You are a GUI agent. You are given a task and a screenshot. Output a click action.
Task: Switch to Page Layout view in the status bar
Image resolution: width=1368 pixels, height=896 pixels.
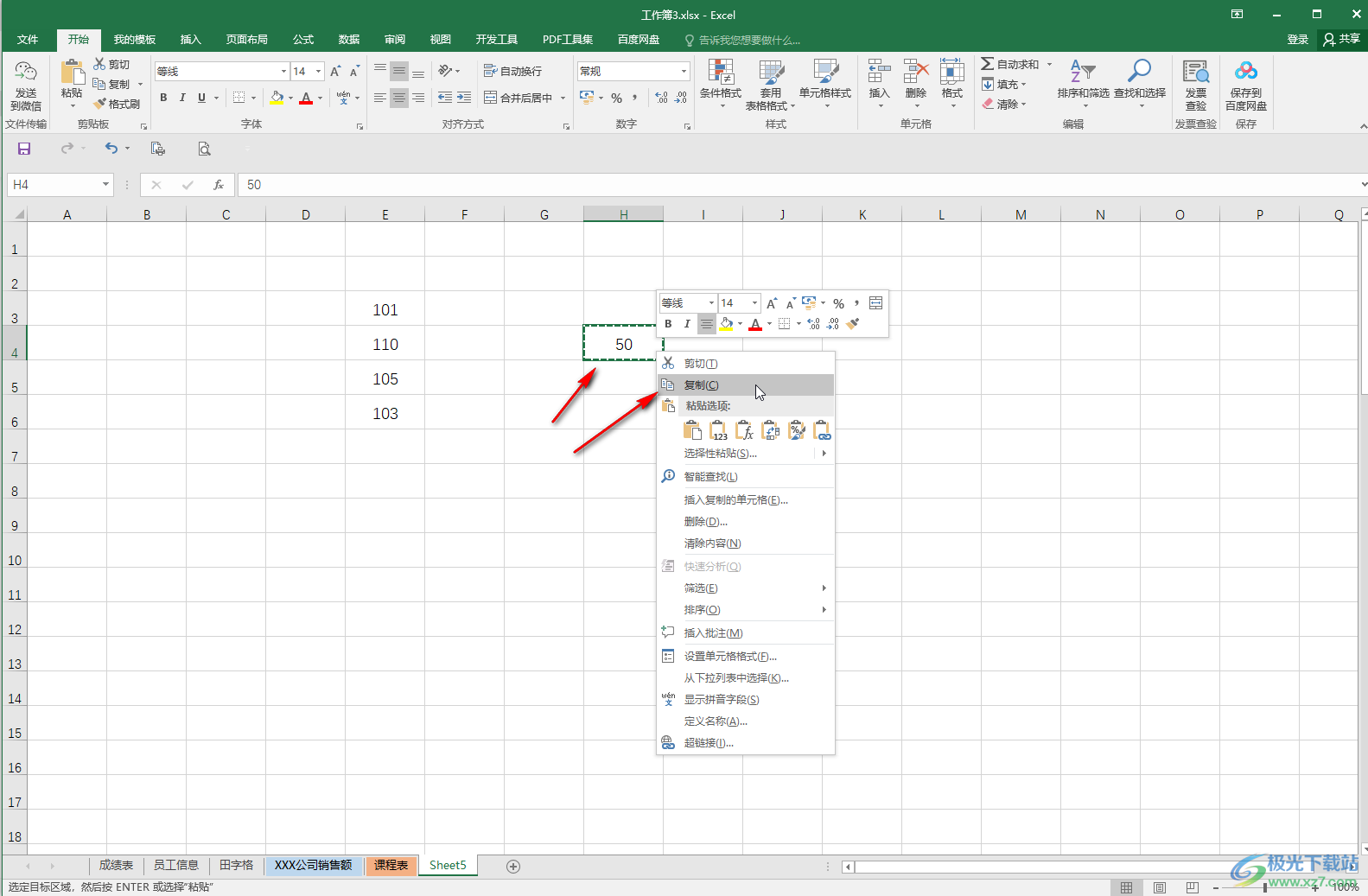[1160, 887]
